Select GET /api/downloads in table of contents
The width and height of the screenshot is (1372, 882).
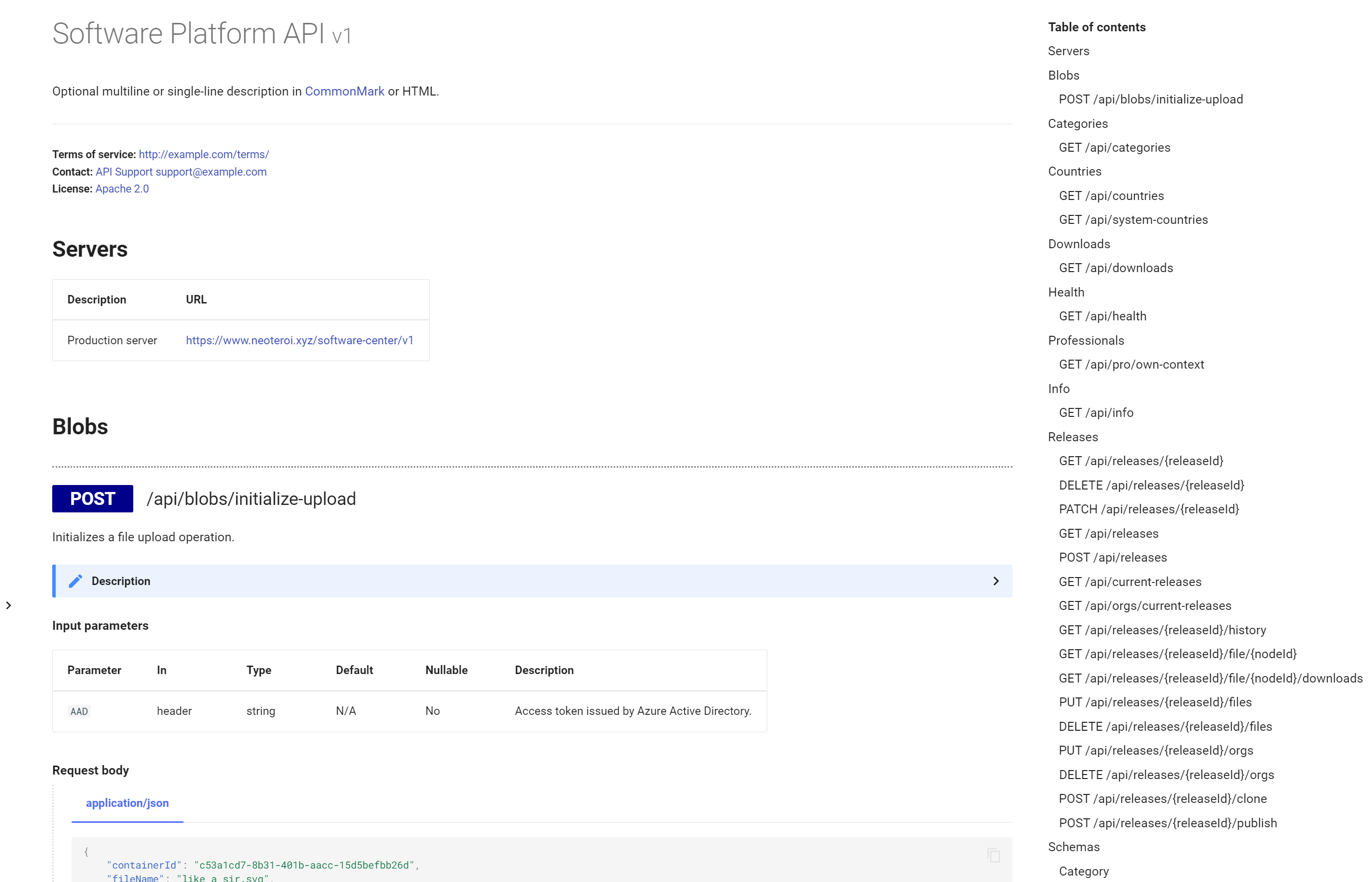point(1115,268)
